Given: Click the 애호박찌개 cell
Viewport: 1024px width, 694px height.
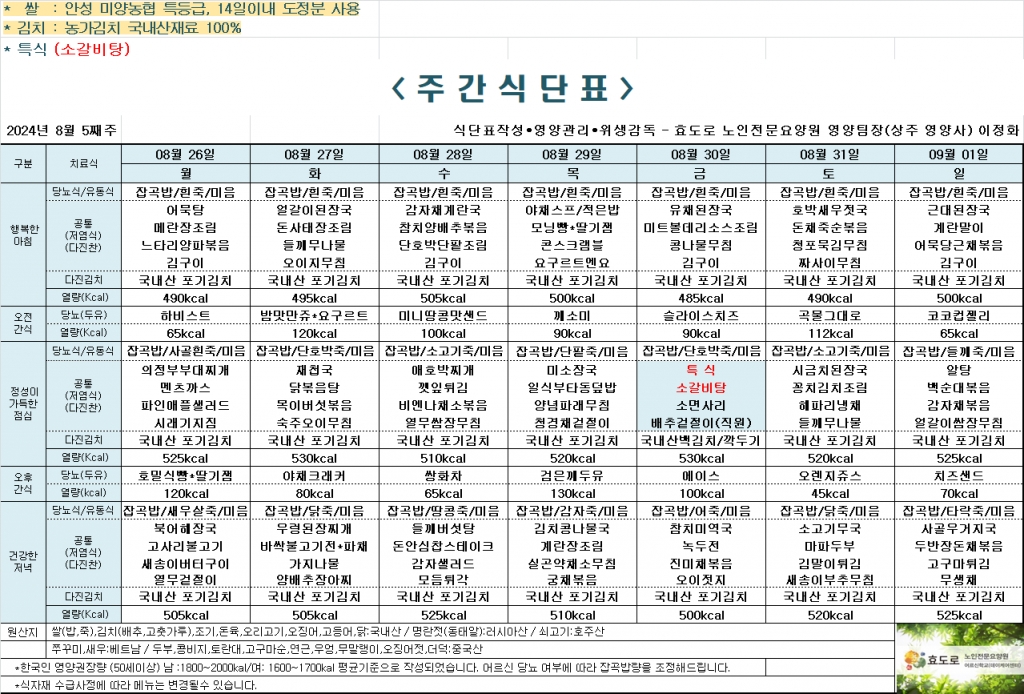Looking at the screenshot, I should coord(443,370).
